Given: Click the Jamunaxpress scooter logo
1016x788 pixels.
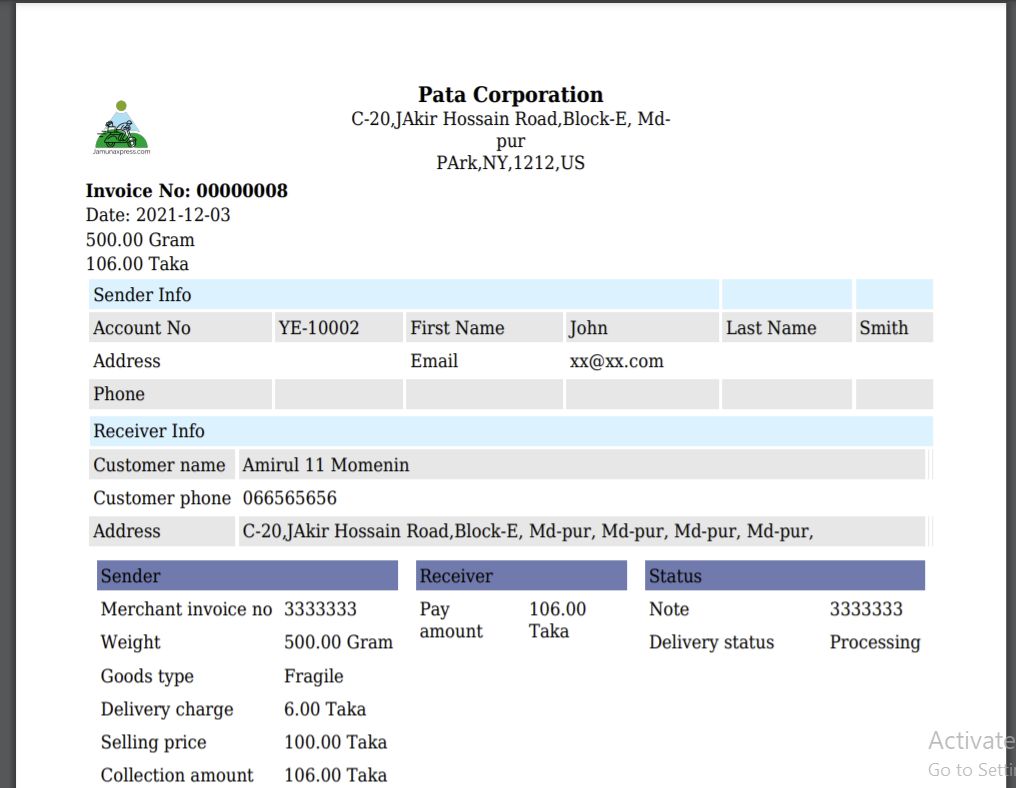Looking at the screenshot, I should click(121, 128).
